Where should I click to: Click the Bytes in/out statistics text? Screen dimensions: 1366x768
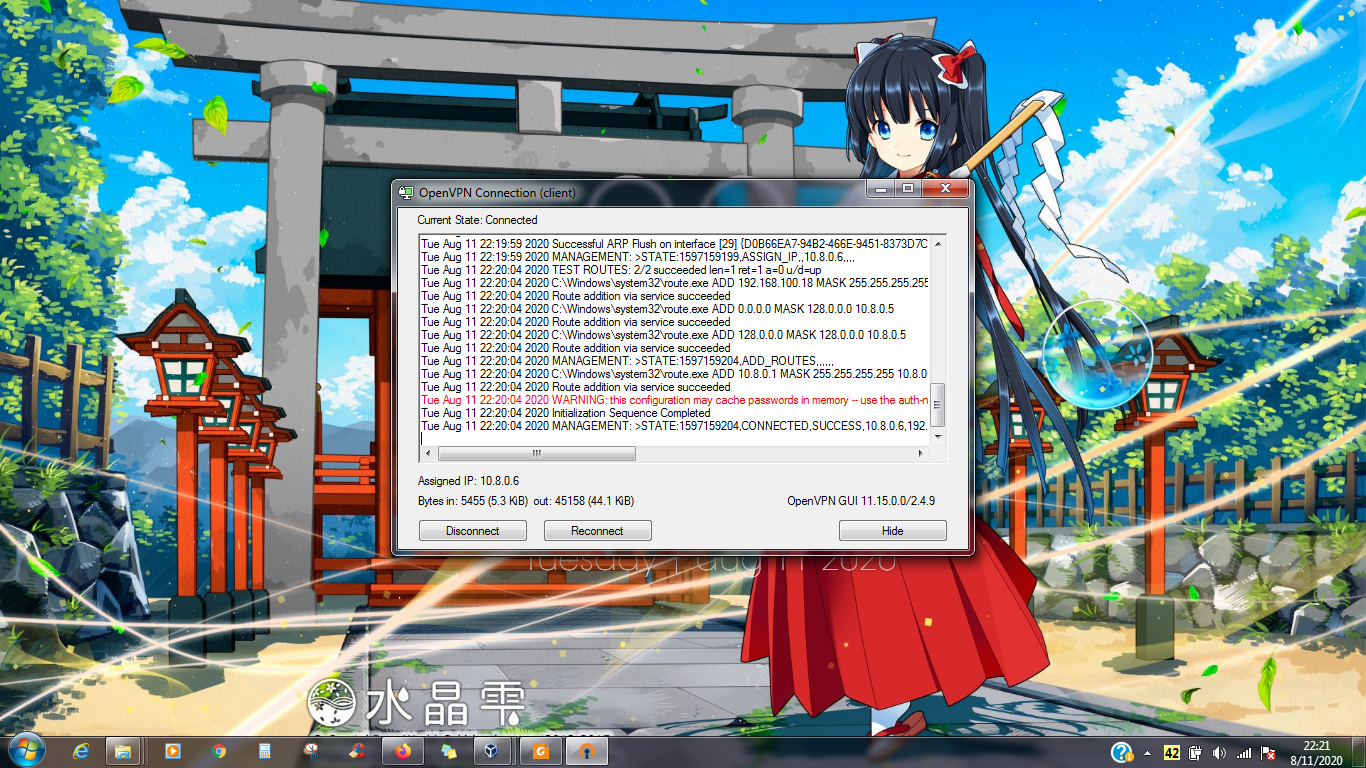(525, 501)
